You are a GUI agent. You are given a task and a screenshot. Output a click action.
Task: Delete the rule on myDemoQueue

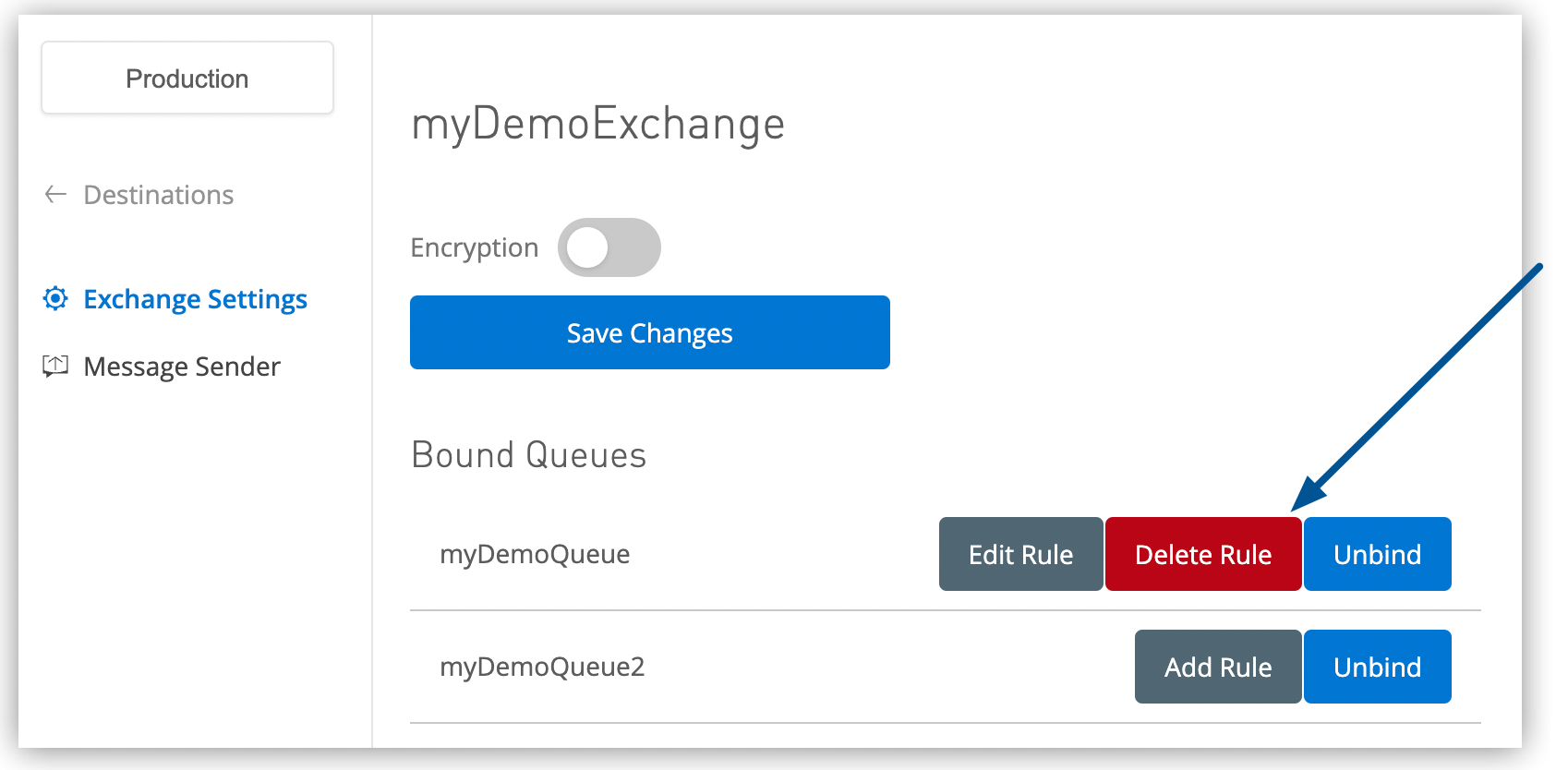[x=1202, y=554]
